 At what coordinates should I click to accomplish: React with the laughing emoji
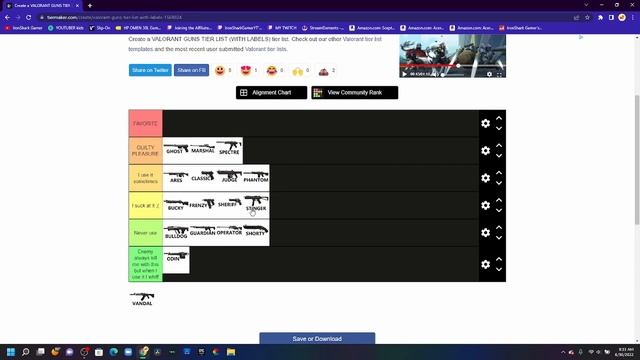[x=272, y=71]
